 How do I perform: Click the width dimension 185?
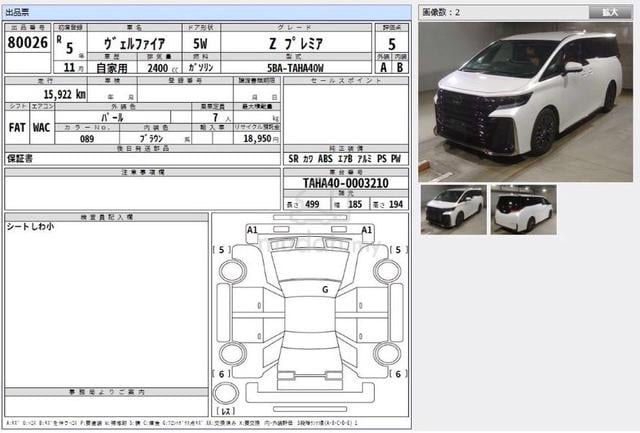[x=355, y=204]
